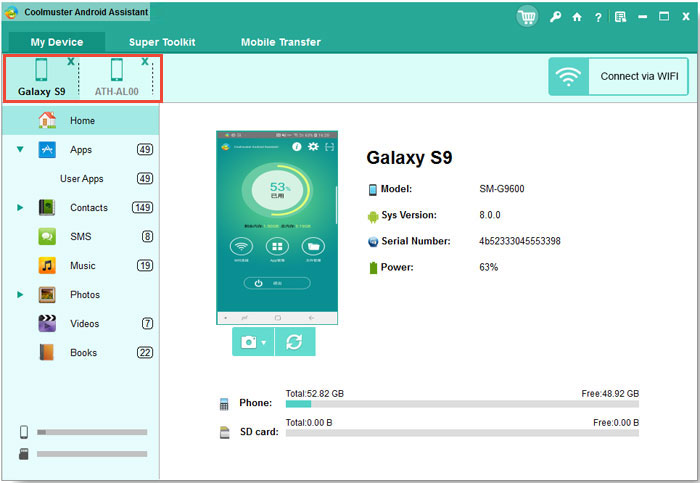Click the key register icon

555,17
